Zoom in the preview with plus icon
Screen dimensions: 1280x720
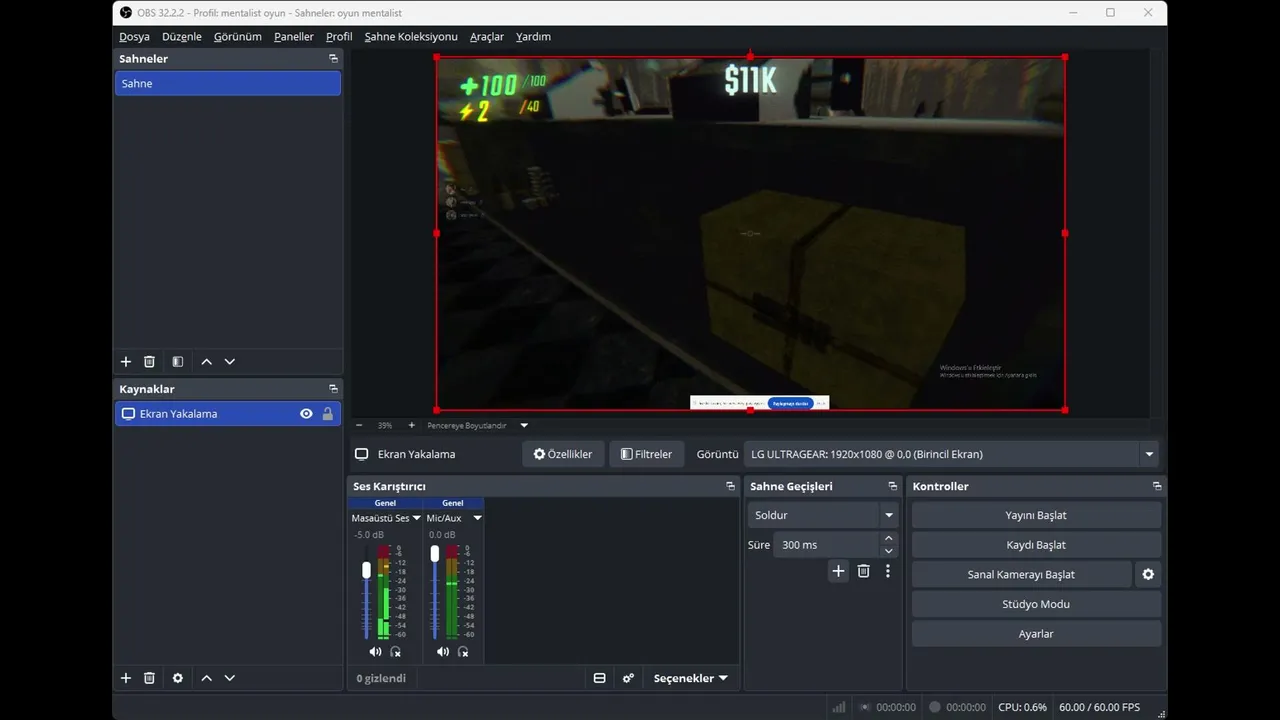pos(411,425)
